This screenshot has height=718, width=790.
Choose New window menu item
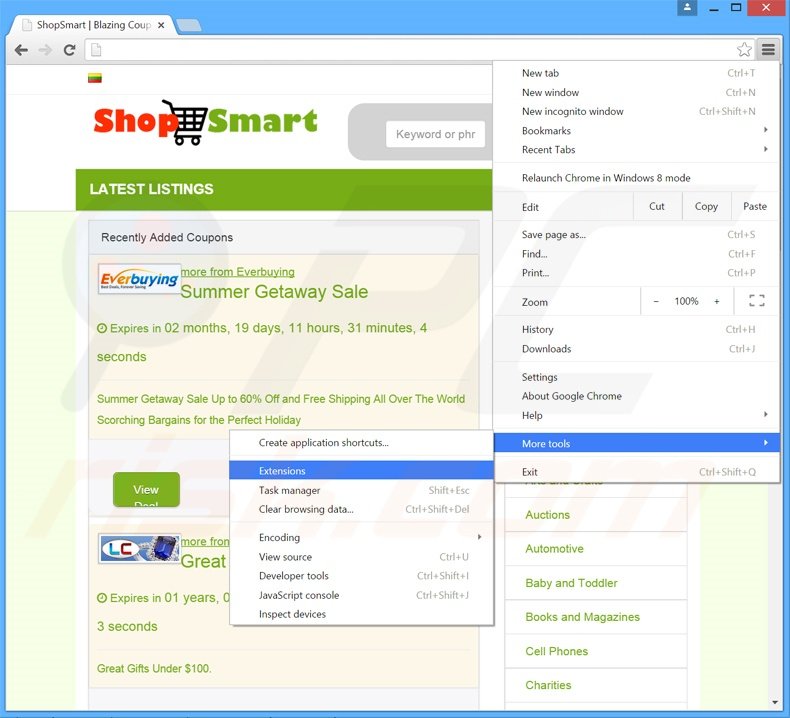pyautogui.click(x=636, y=92)
